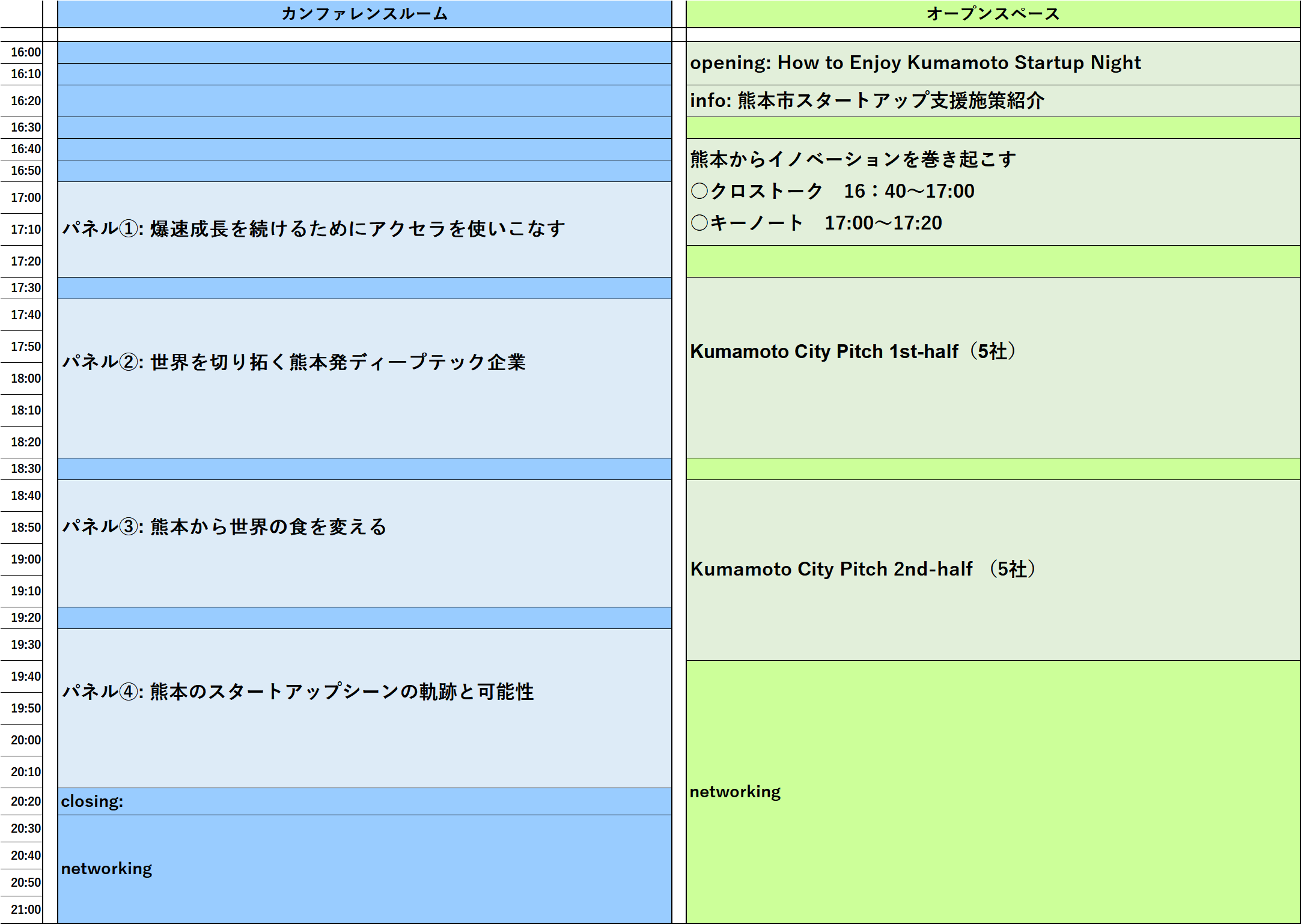1301x924 pixels.
Task: Click the 熊本からイノベーションを巻き起こす title
Action: click(853, 159)
